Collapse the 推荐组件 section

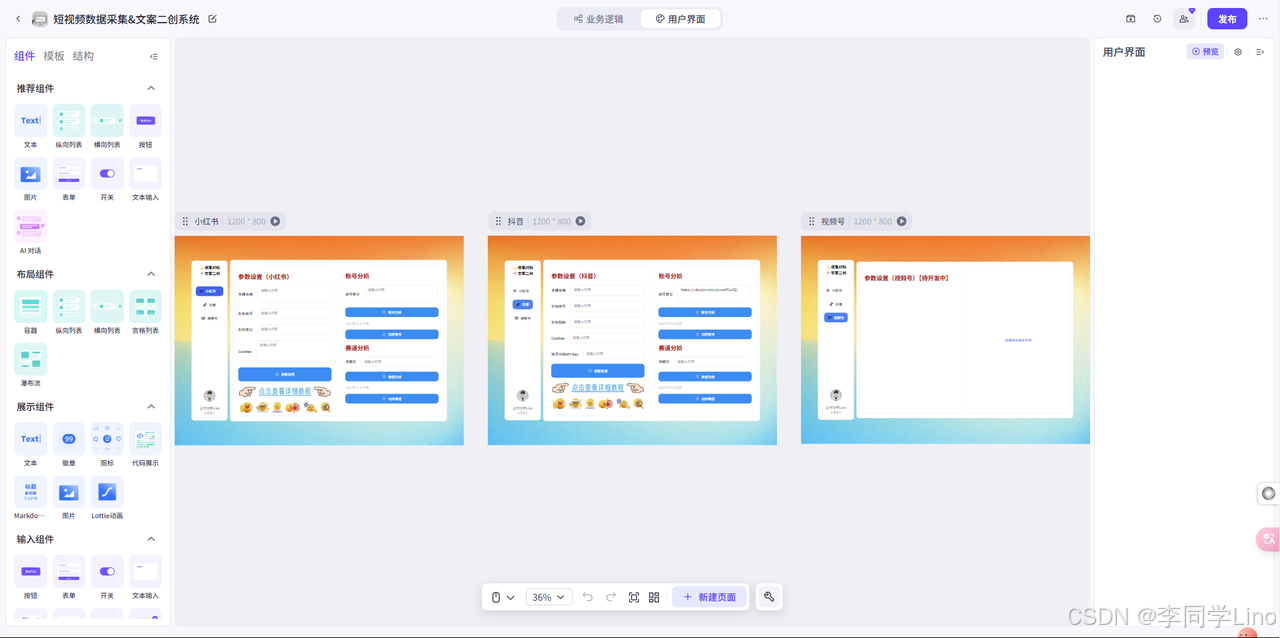[151, 89]
